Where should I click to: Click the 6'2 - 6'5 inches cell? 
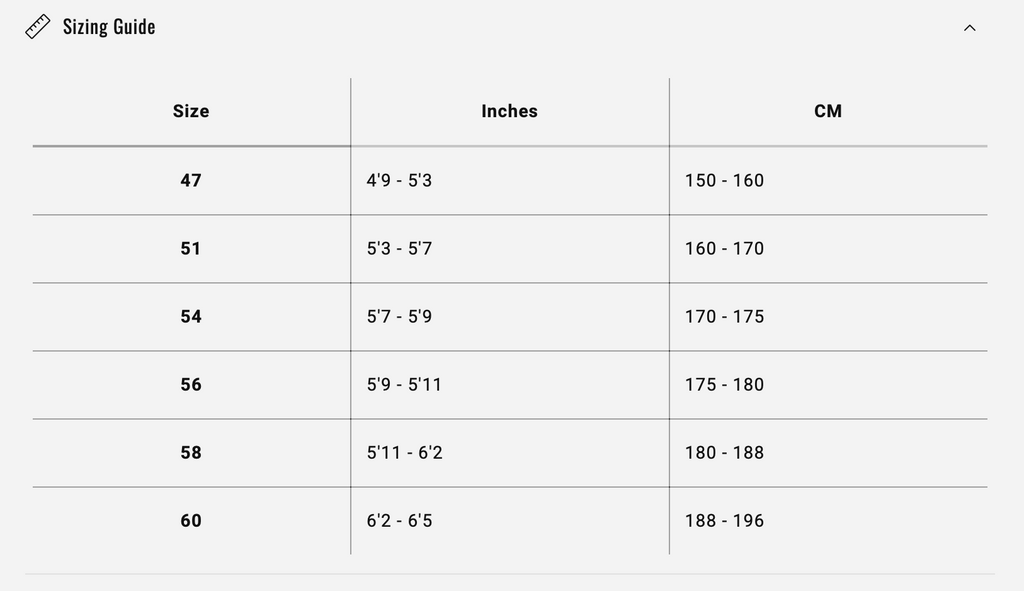(x=399, y=521)
